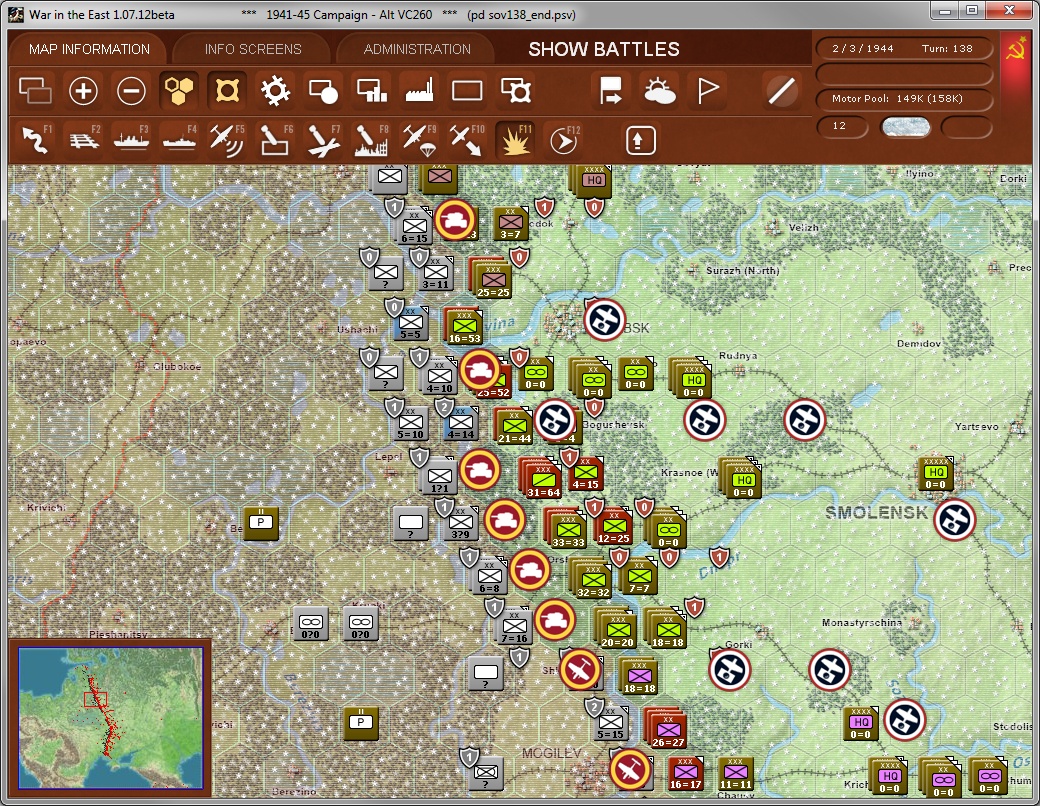Image resolution: width=1040 pixels, height=806 pixels.
Task: Click the air battle marker near Vitebsk
Action: (604, 319)
